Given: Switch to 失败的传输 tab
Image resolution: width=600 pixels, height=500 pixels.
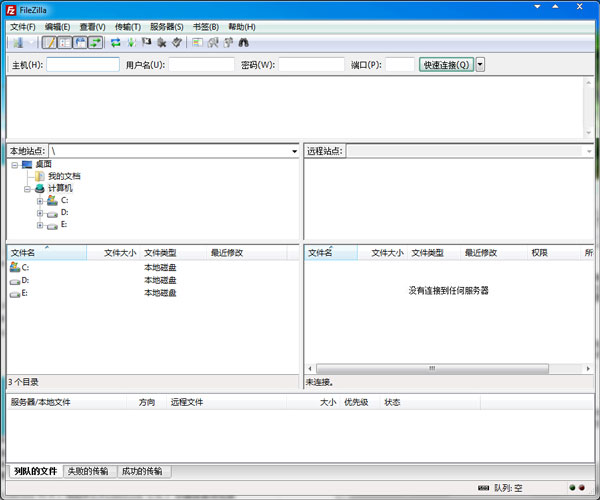Looking at the screenshot, I should [x=88, y=471].
